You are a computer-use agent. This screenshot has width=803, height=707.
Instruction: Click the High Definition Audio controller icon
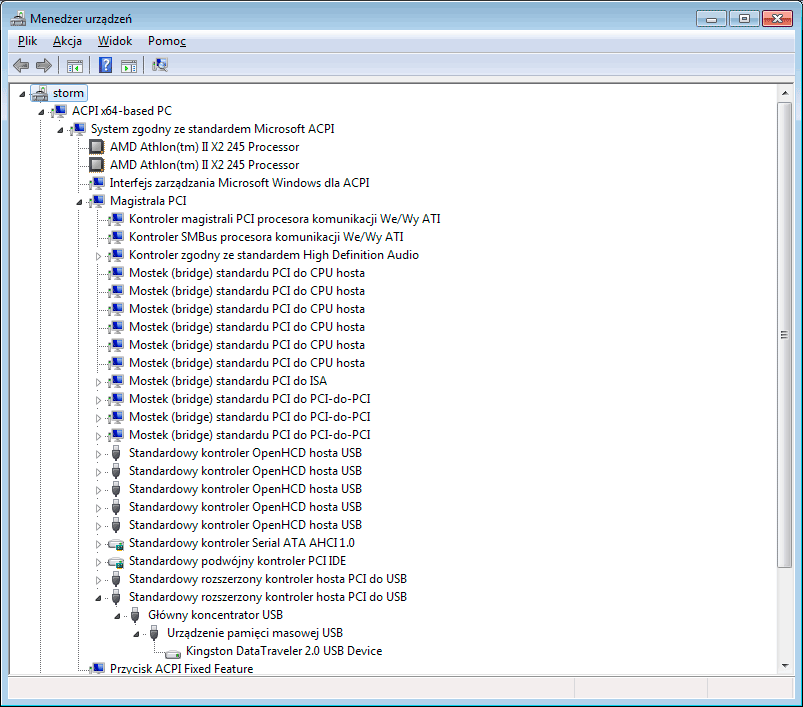pos(116,255)
